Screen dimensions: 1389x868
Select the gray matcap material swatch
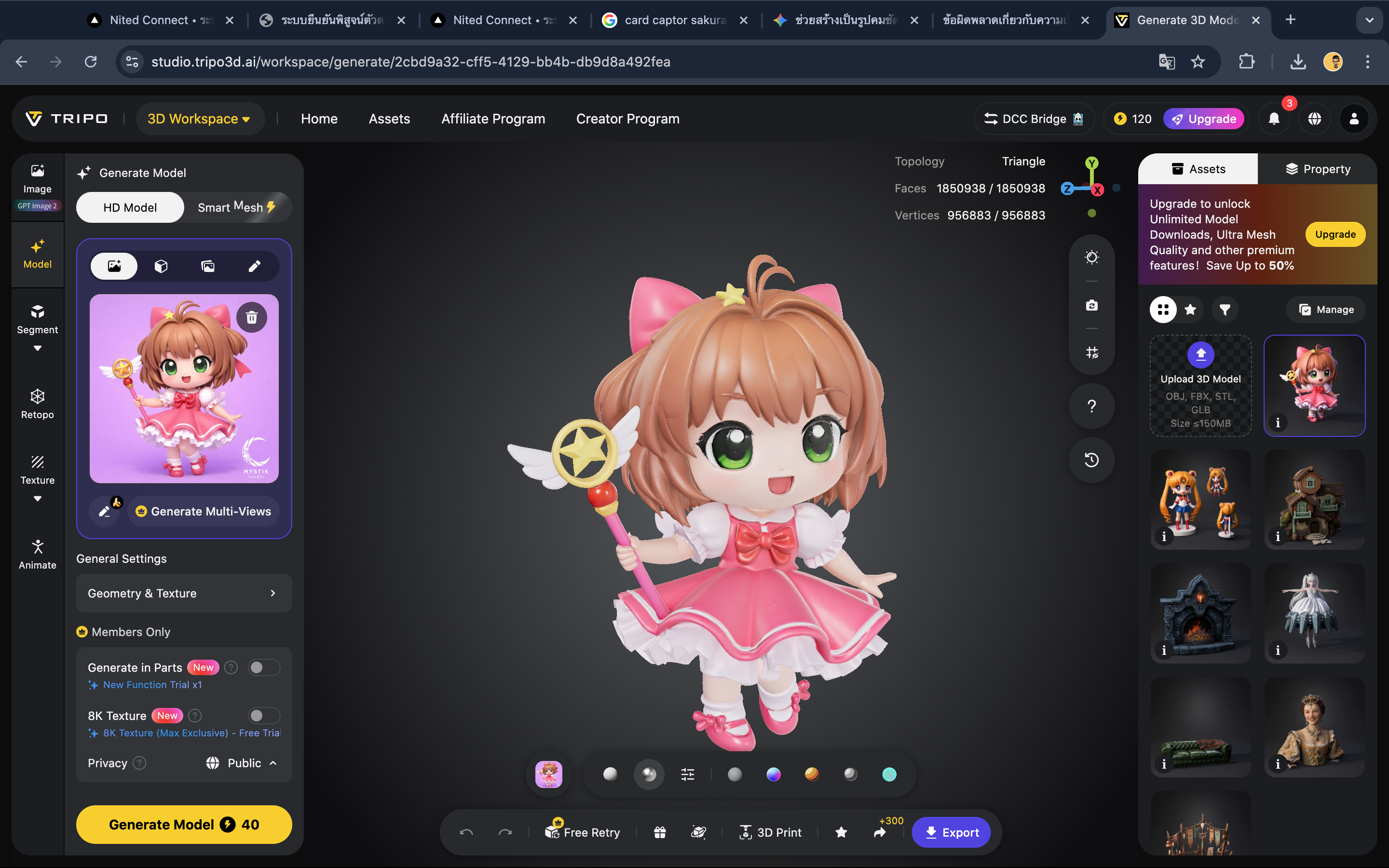(735, 774)
